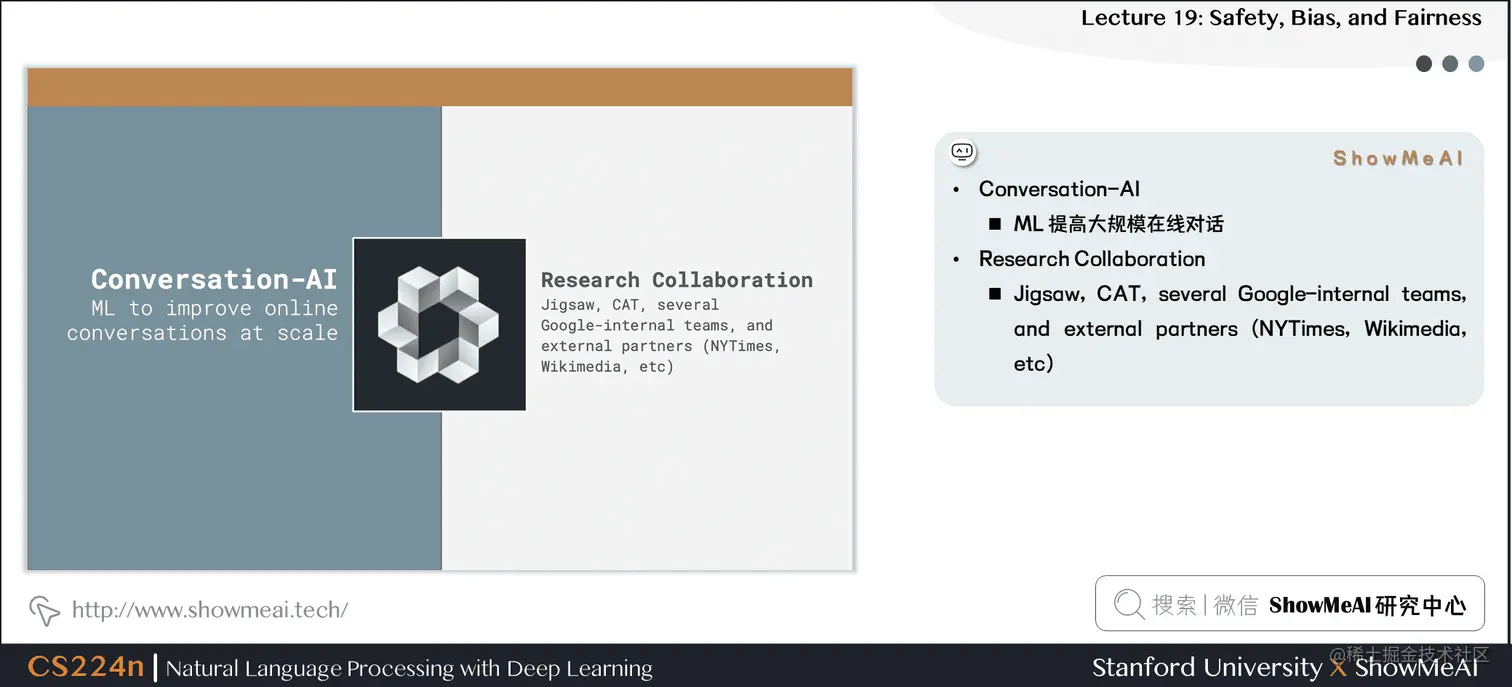Click the ShowMeAI gold wordmark on the card
1512x687 pixels.
(x=1397, y=157)
